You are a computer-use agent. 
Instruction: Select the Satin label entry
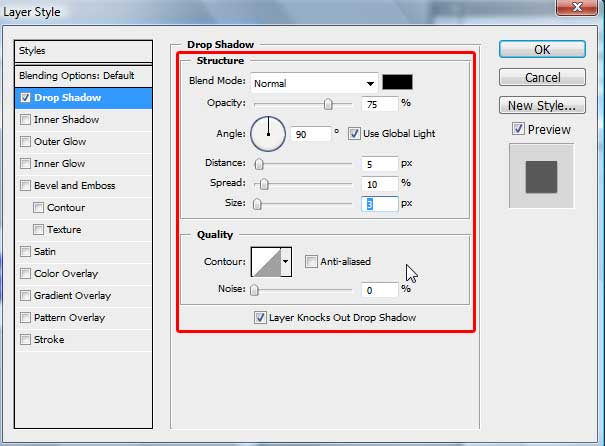(45, 252)
